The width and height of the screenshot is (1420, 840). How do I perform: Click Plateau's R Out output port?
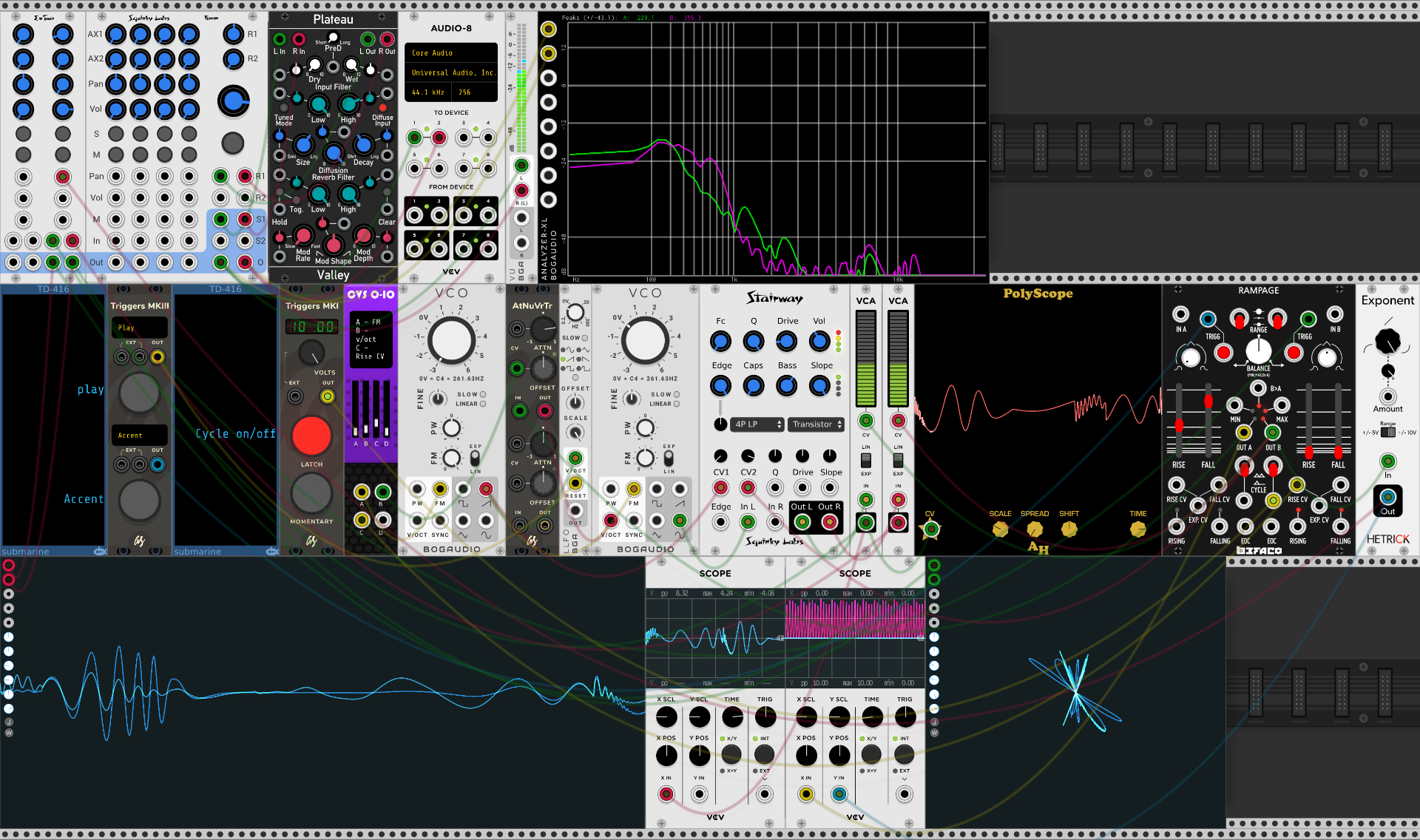point(388,38)
